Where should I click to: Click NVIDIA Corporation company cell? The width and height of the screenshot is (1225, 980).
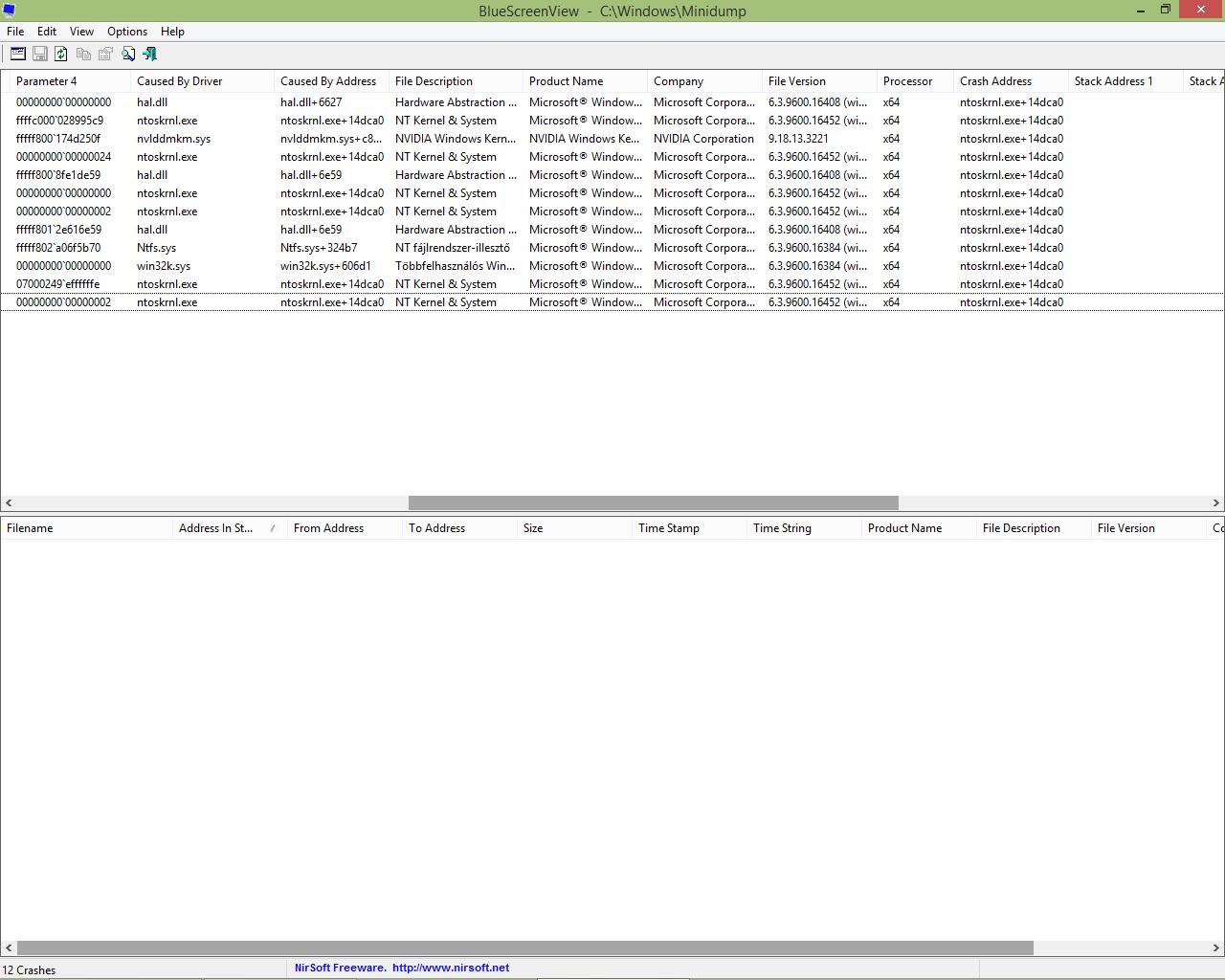pyautogui.click(x=703, y=139)
